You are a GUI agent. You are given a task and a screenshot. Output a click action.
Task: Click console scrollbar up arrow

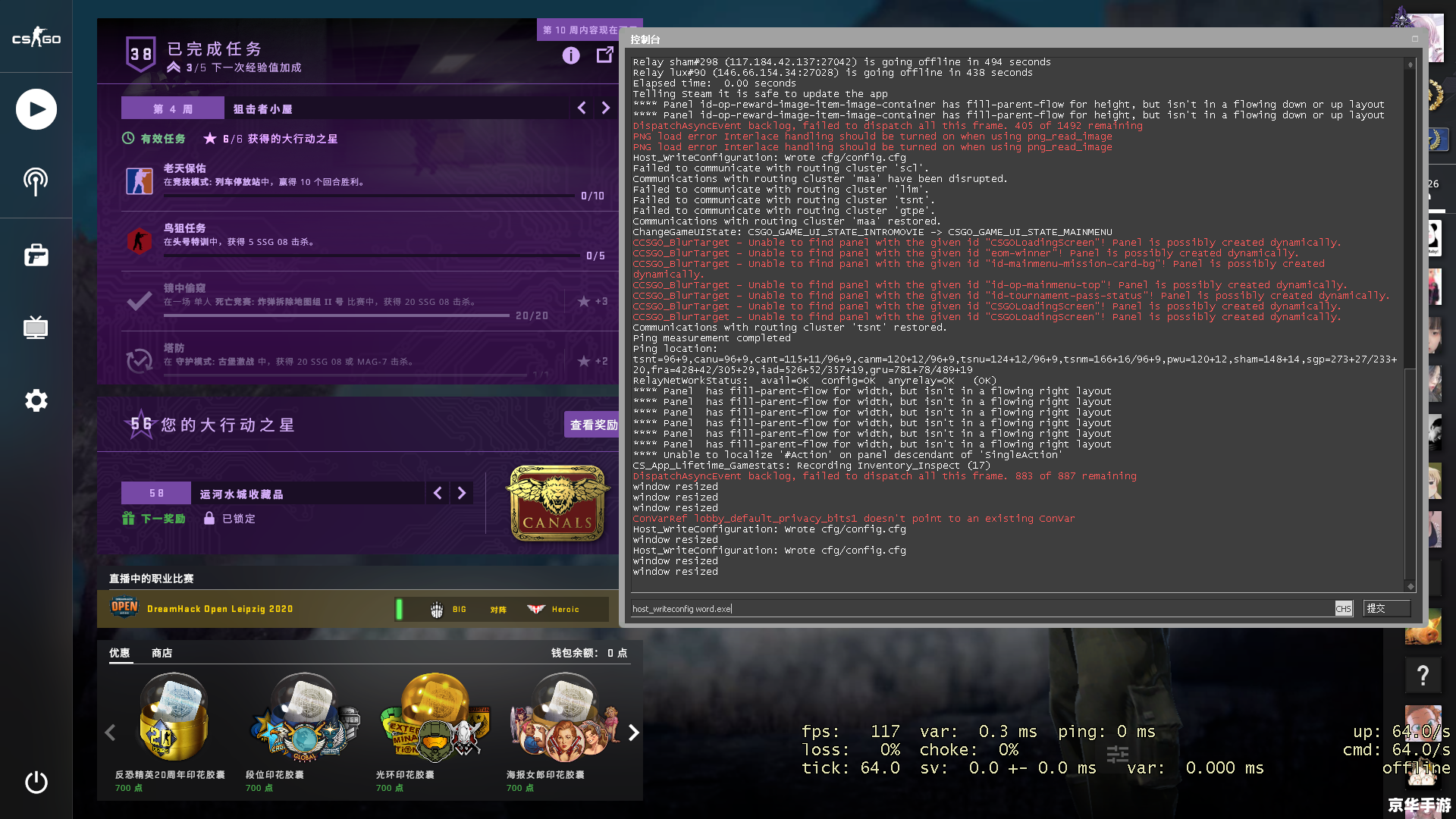click(1410, 64)
